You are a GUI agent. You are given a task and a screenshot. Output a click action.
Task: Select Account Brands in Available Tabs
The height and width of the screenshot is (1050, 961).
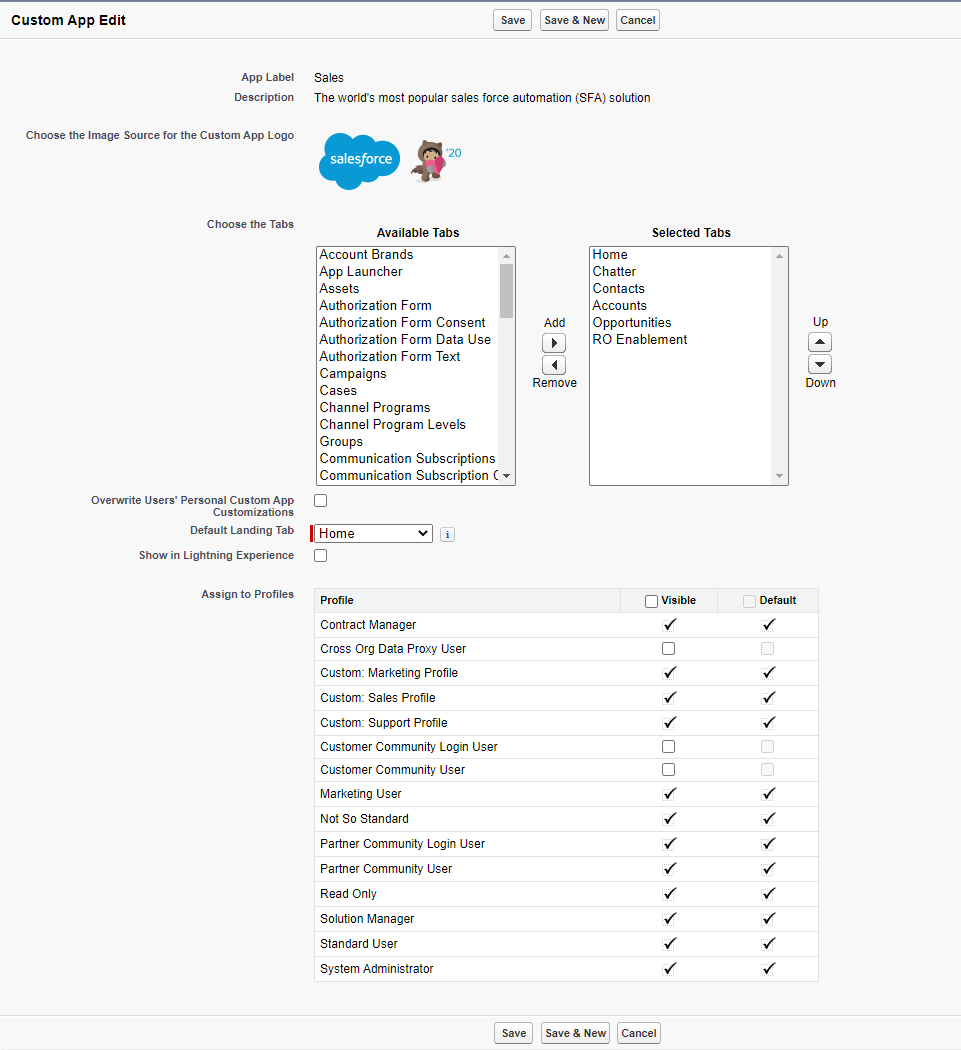tap(407, 254)
